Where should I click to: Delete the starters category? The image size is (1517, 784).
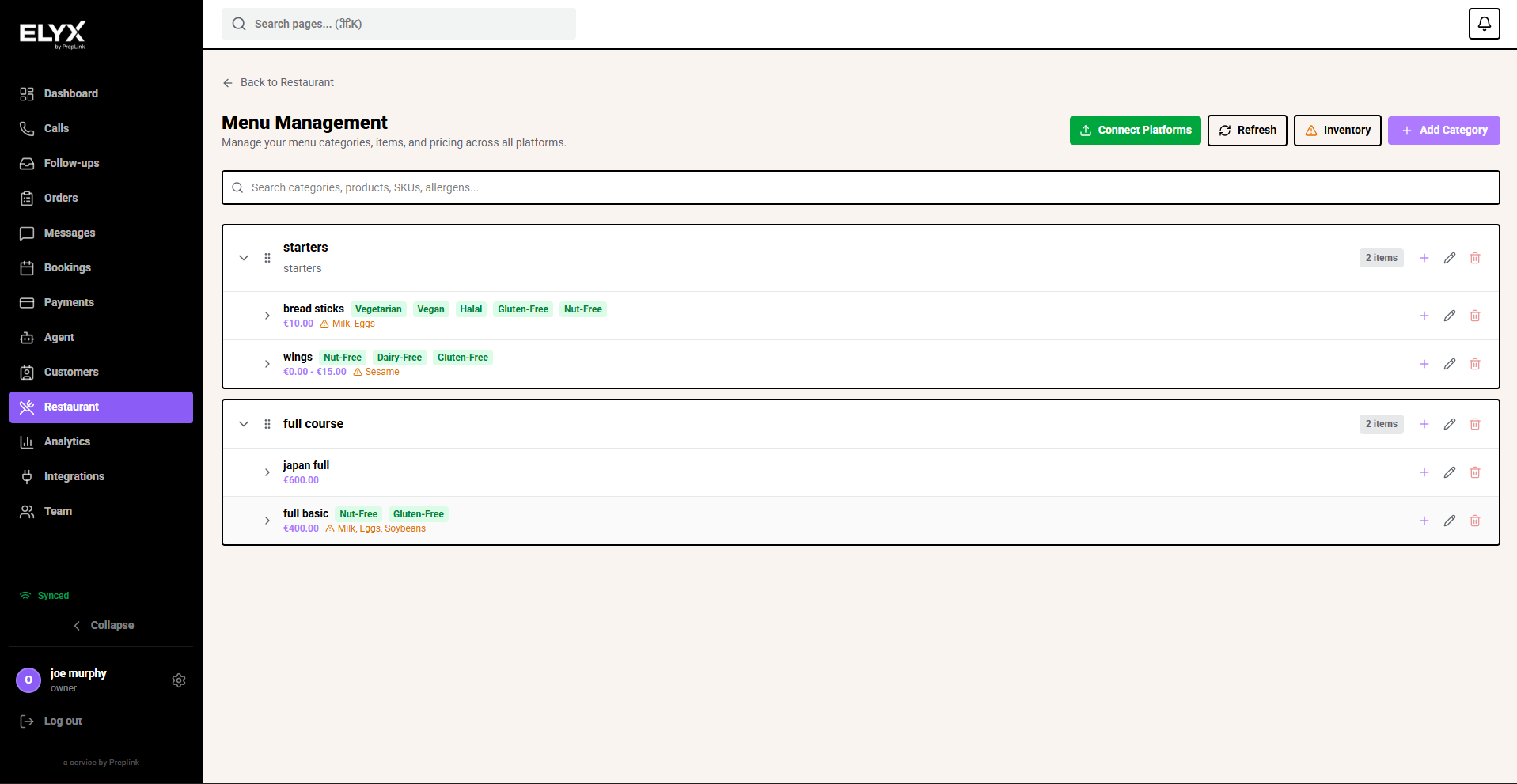click(1474, 258)
